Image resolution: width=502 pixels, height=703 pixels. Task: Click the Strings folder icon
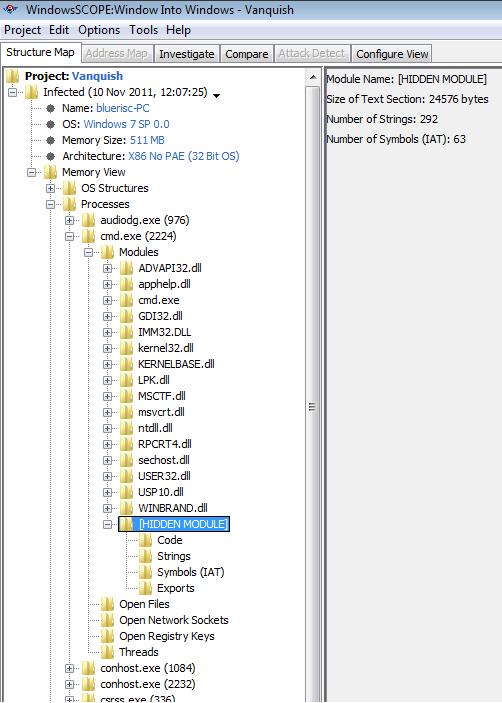[x=145, y=556]
